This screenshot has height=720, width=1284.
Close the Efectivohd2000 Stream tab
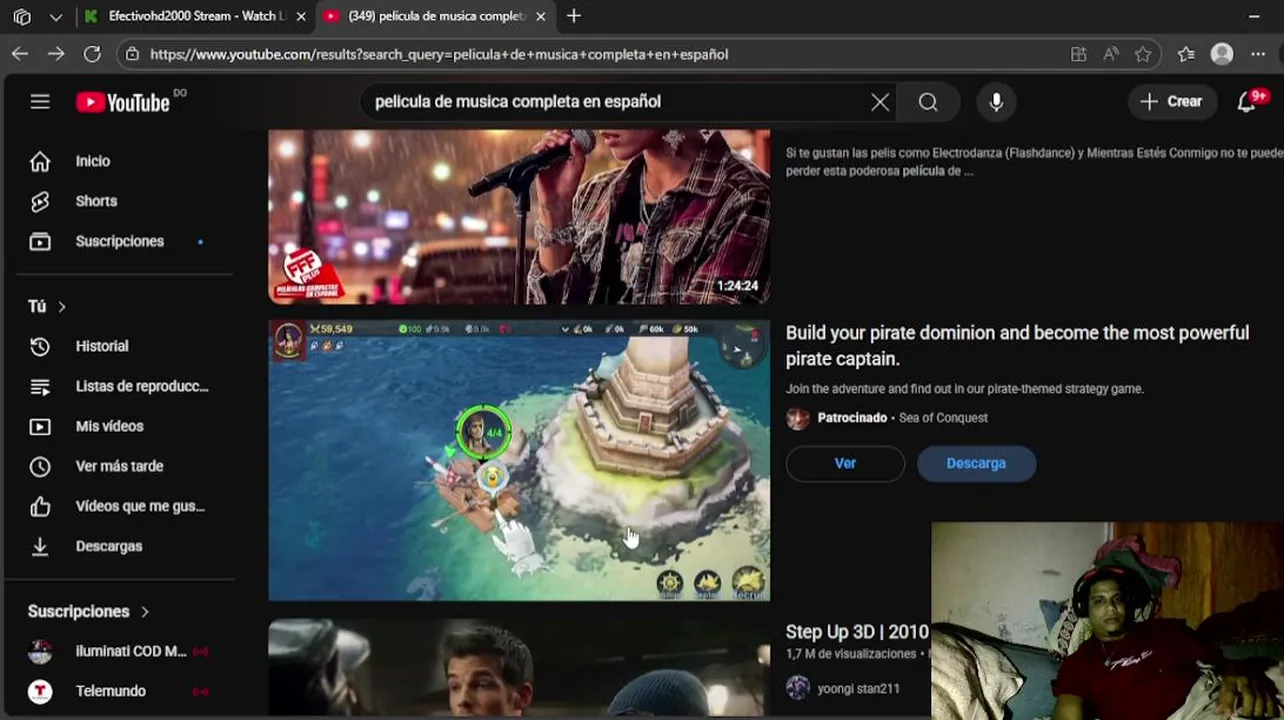click(x=301, y=16)
